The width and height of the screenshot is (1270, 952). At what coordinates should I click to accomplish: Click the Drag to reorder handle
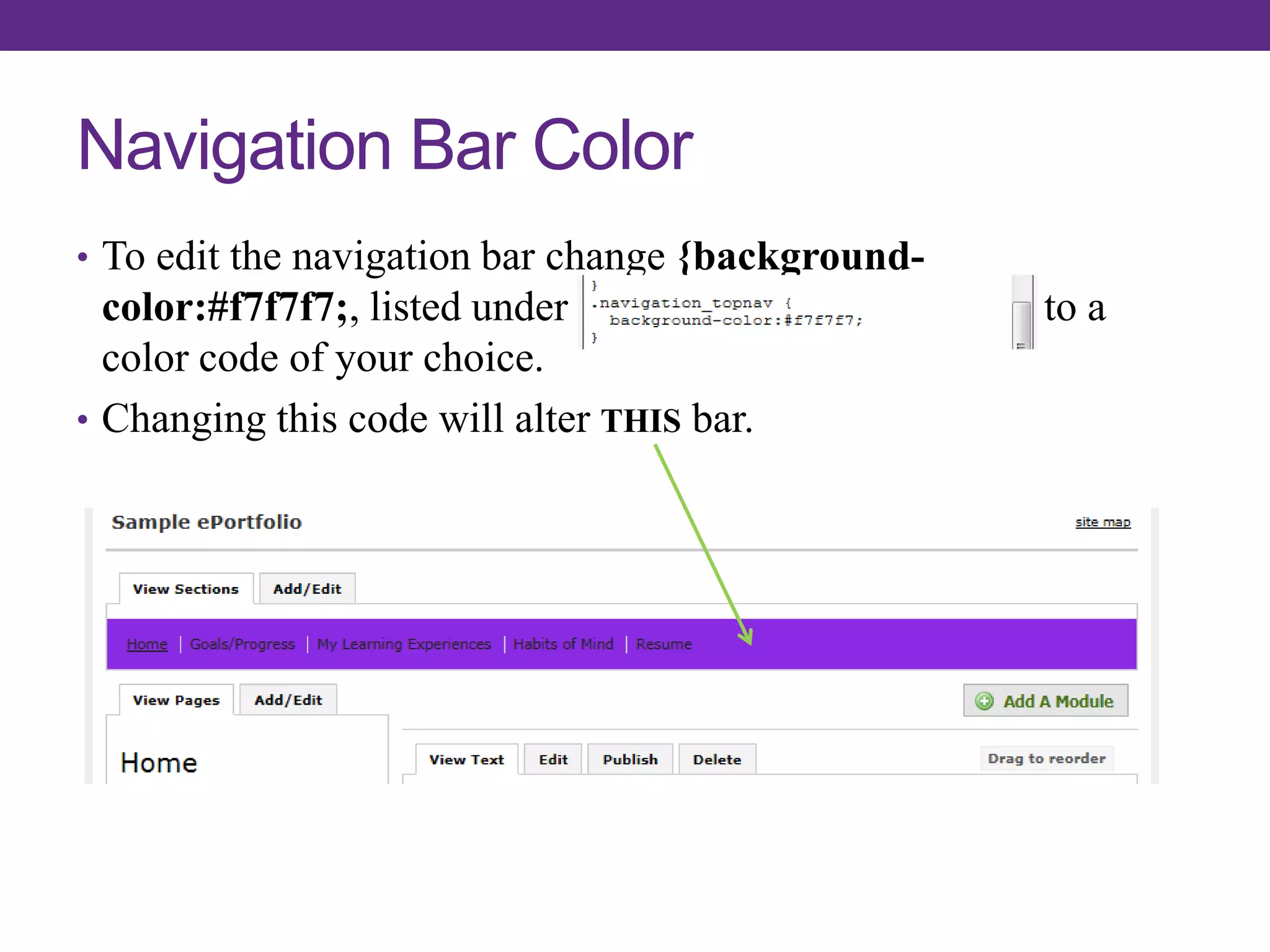(1047, 759)
